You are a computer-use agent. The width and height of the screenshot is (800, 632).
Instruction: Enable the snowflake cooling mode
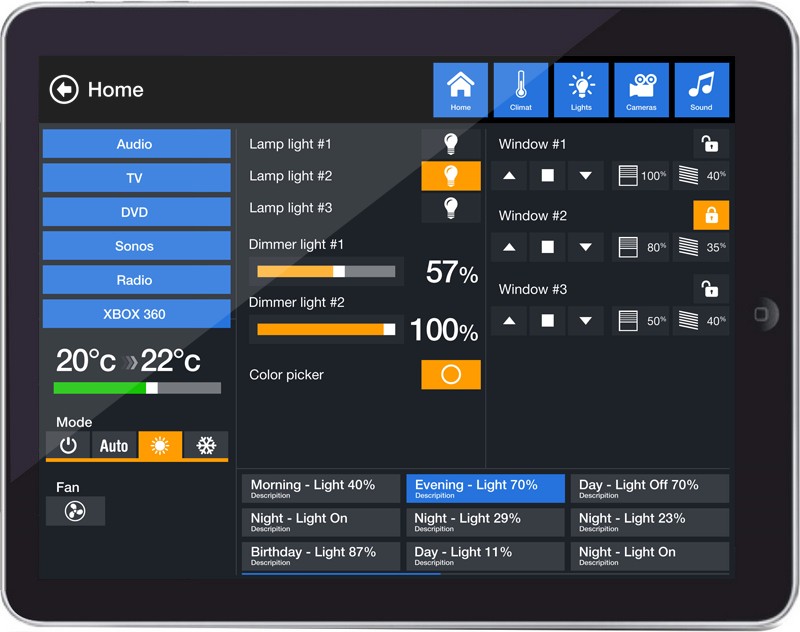tap(205, 445)
